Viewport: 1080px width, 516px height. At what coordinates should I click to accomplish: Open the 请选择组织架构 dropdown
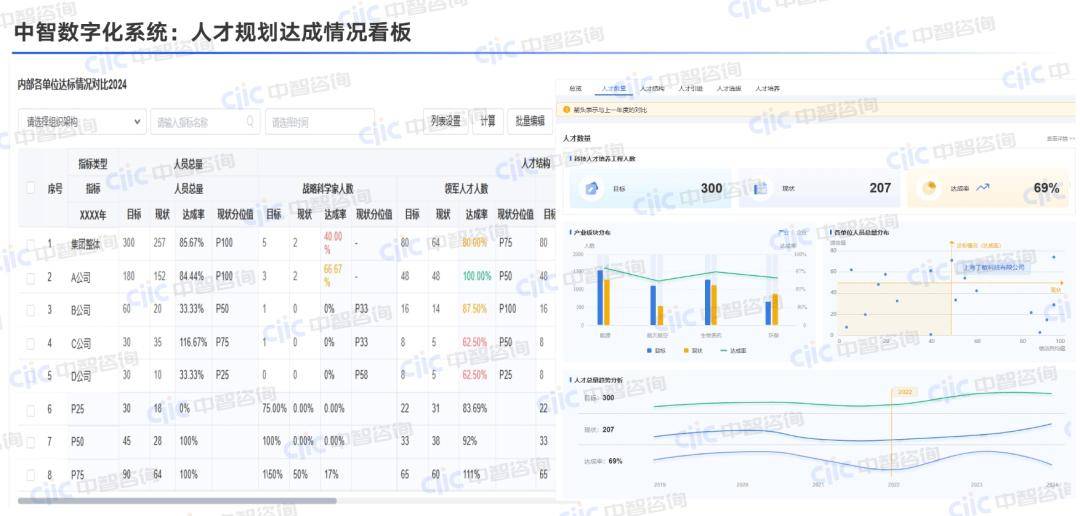click(82, 122)
